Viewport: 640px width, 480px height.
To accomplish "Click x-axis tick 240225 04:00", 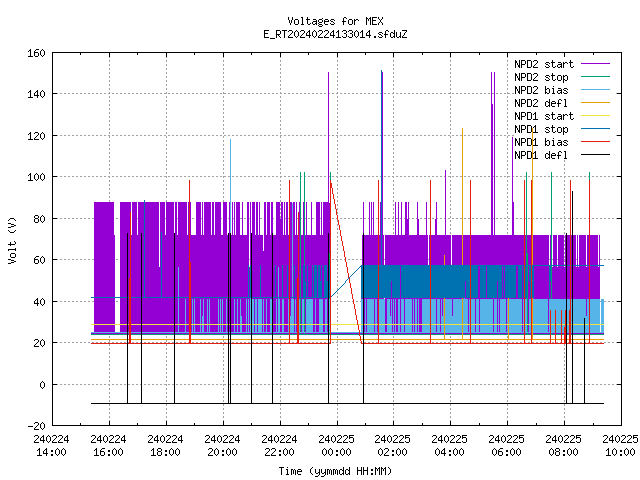I will 449,446.
